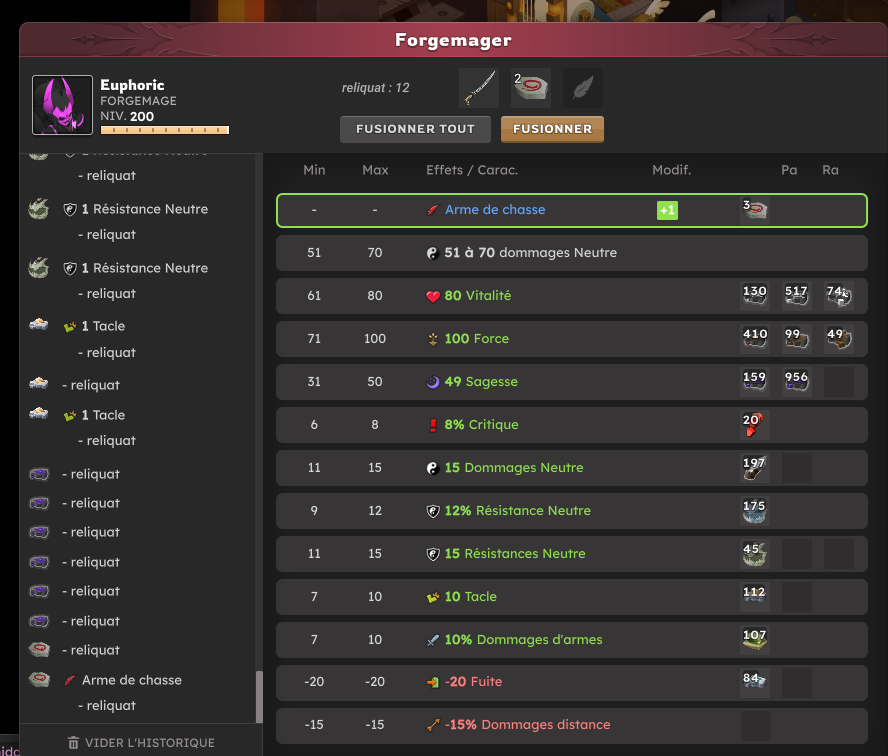Viewport: 888px width, 756px height.
Task: Pick the Ra Force rune with 49
Action: pyautogui.click(x=839, y=338)
